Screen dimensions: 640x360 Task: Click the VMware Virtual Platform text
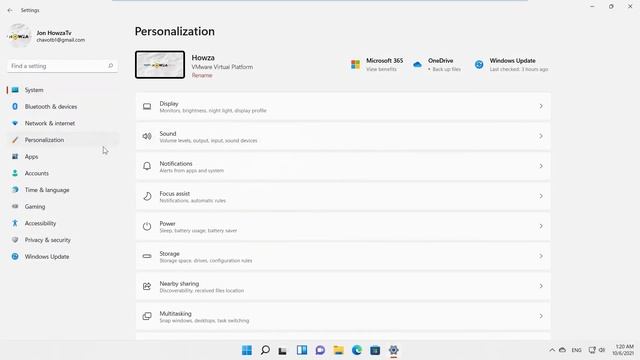(x=222, y=67)
